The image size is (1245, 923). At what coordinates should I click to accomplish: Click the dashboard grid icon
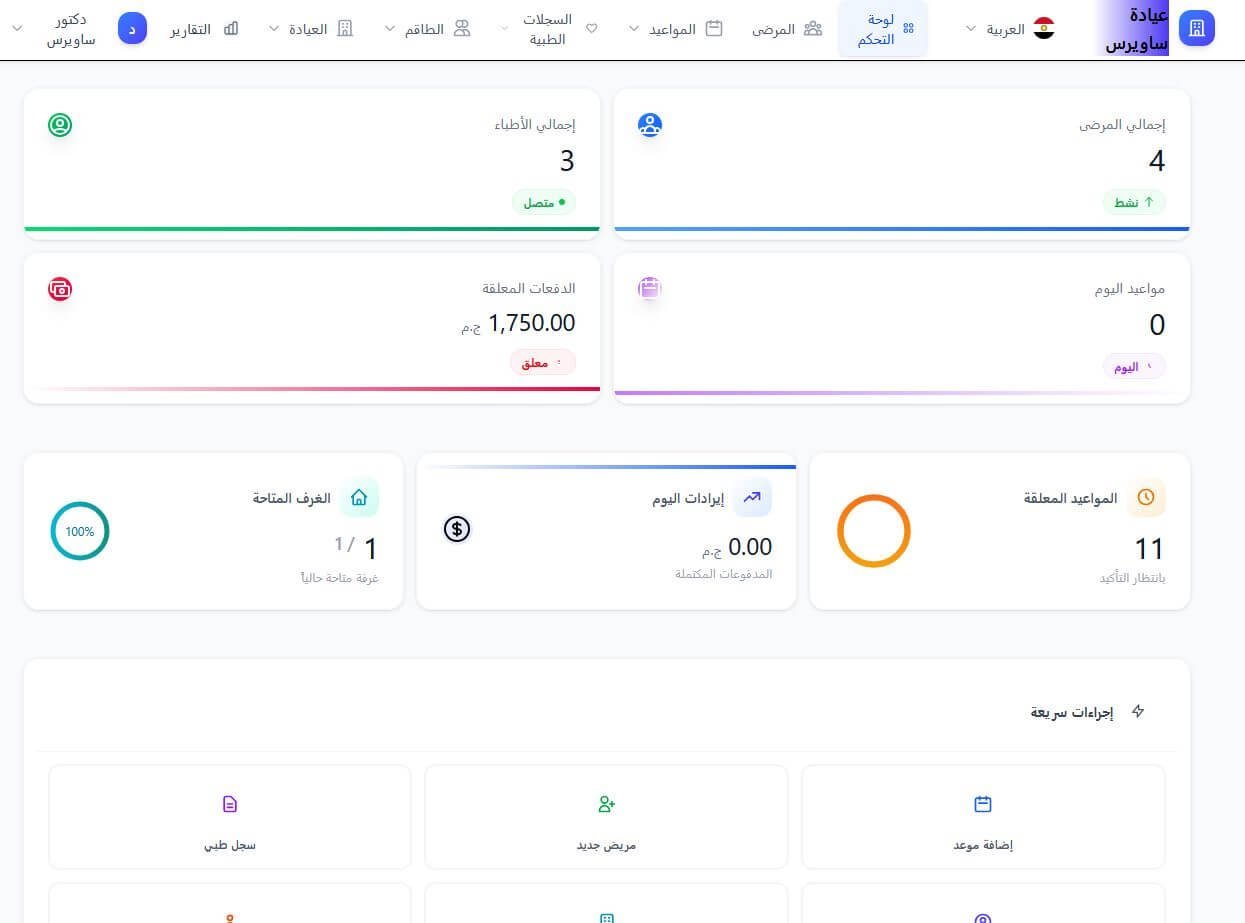point(908,29)
